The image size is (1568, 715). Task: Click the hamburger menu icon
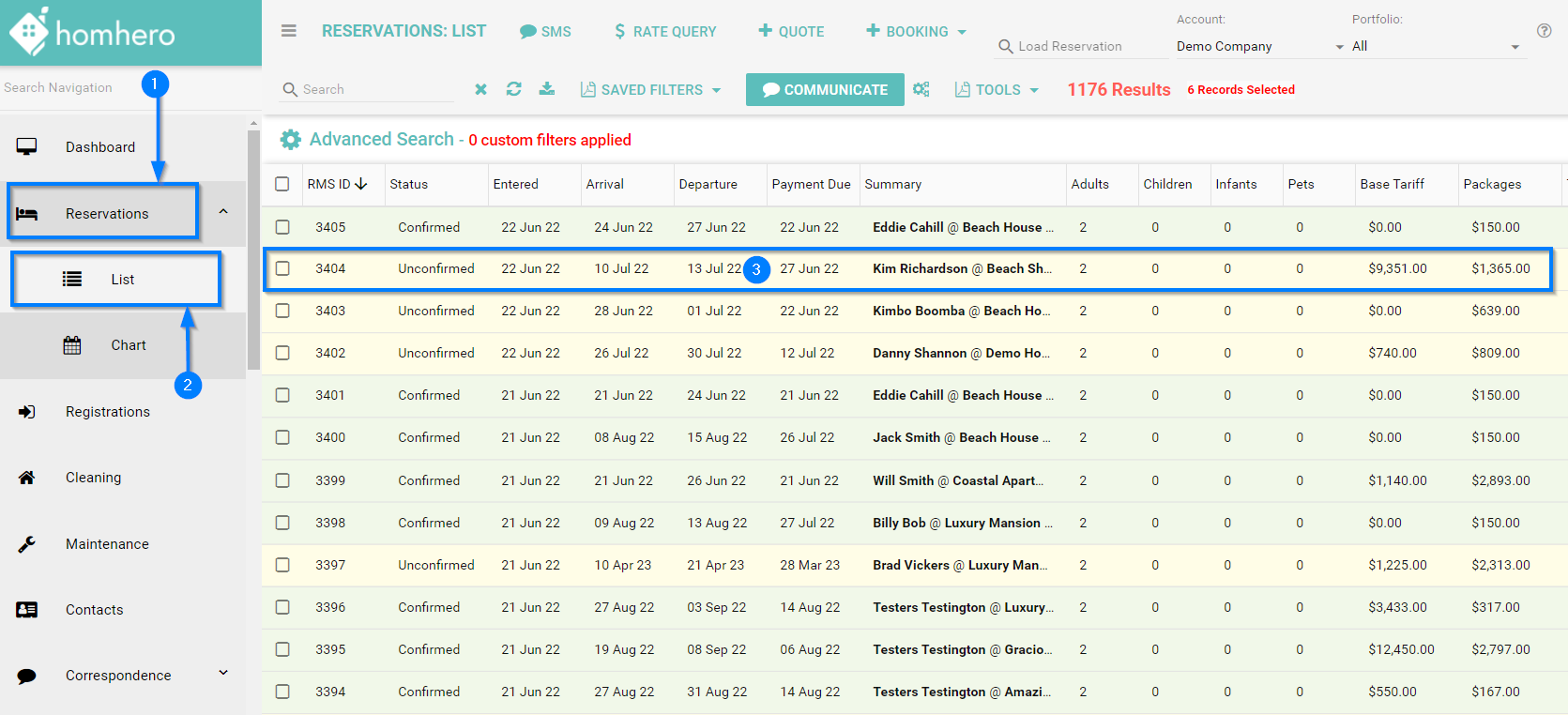pyautogui.click(x=289, y=31)
